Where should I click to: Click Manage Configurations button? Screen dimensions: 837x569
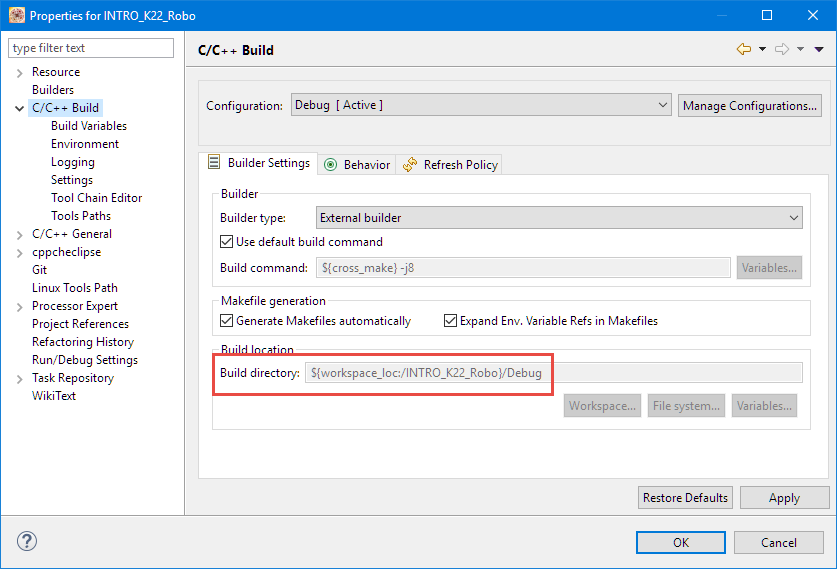coord(750,105)
